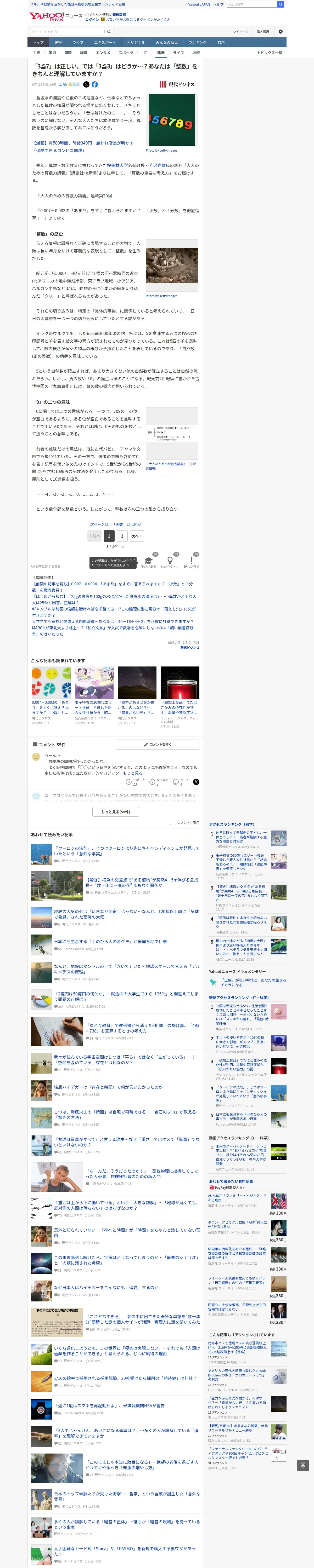Open the comment count bubble showing 55
Image resolution: width=314 pixels, height=1568 pixels.
pyautogui.click(x=63, y=85)
